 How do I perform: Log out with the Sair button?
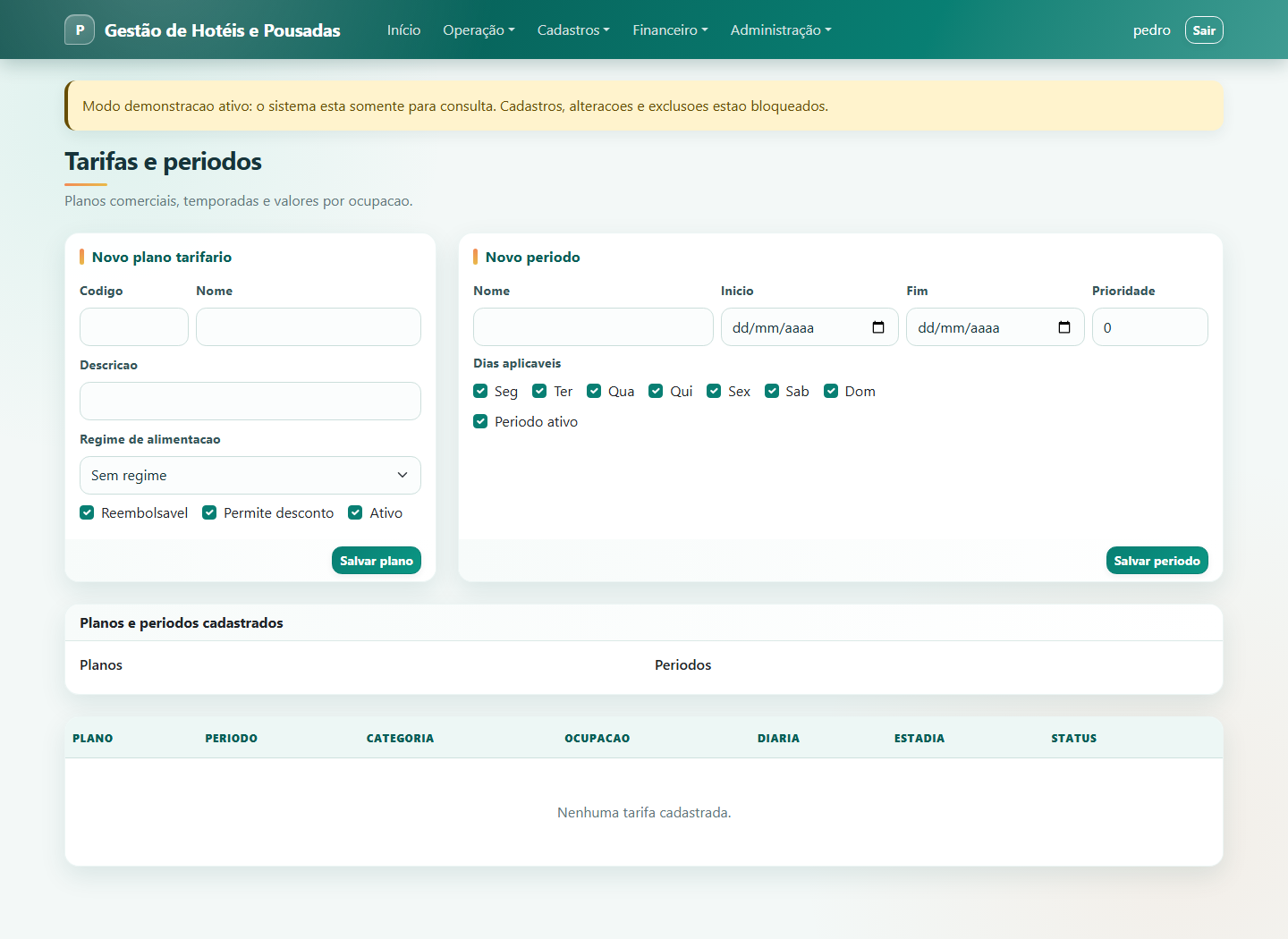tap(1204, 30)
